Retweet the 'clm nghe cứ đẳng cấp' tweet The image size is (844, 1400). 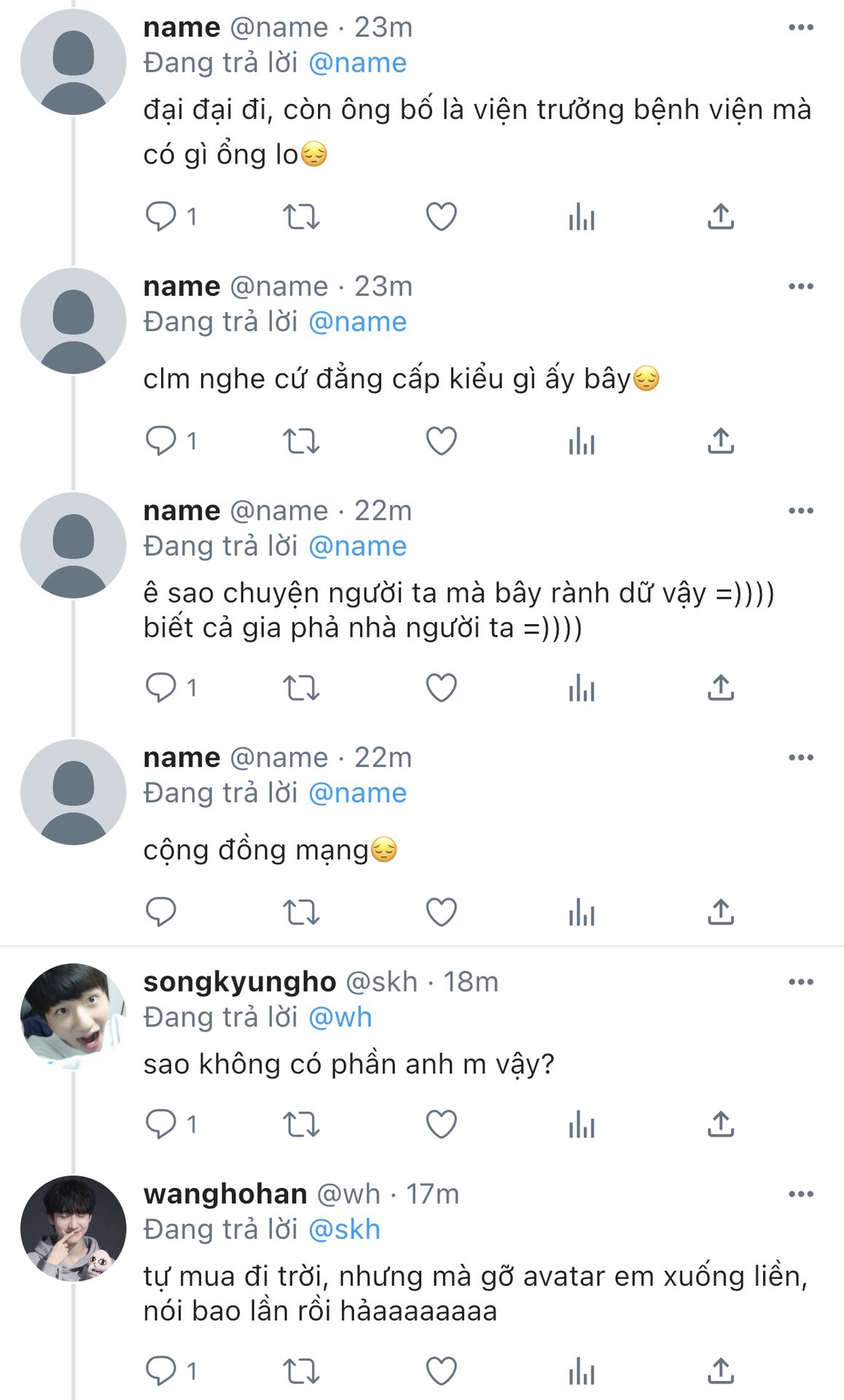pyautogui.click(x=301, y=441)
